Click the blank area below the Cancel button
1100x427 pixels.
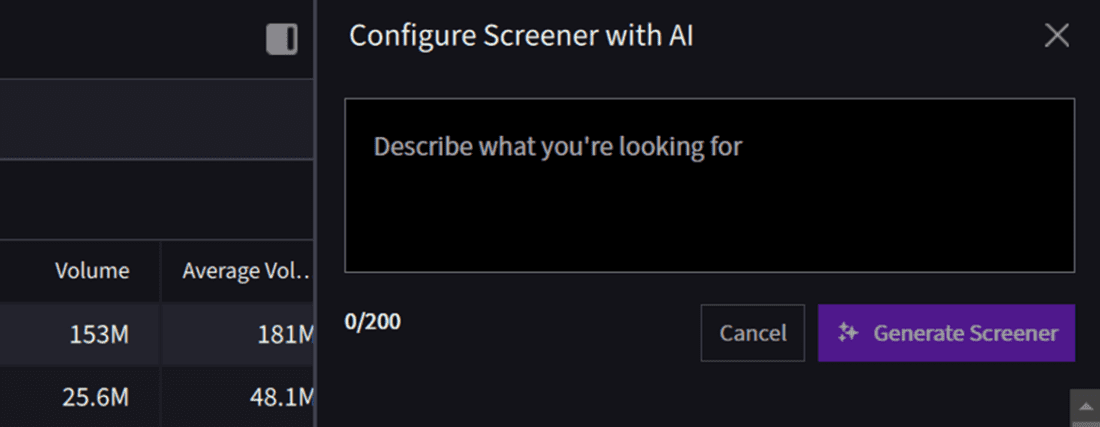pos(753,395)
